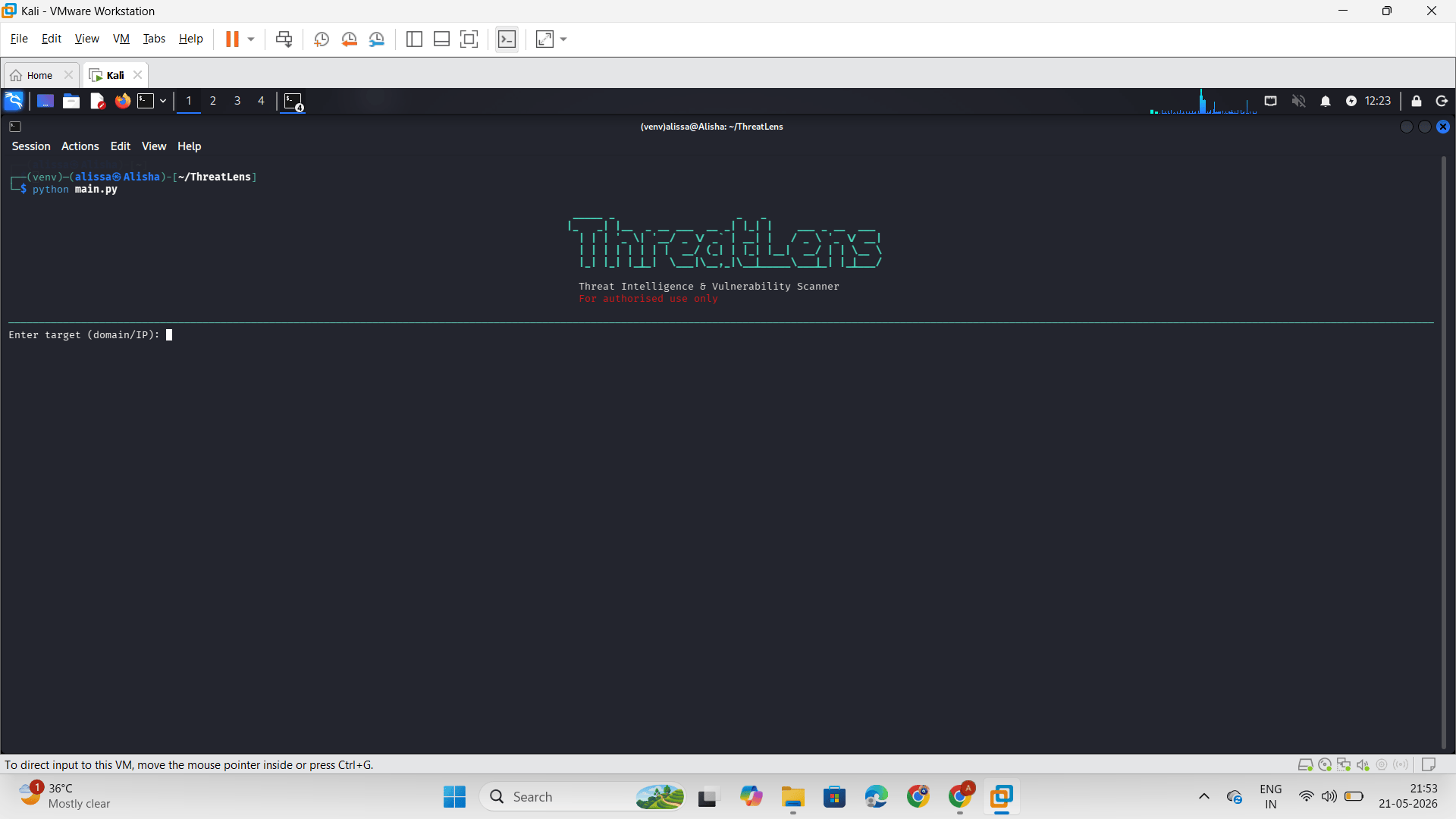Launch the Kali file manager

[x=71, y=101]
